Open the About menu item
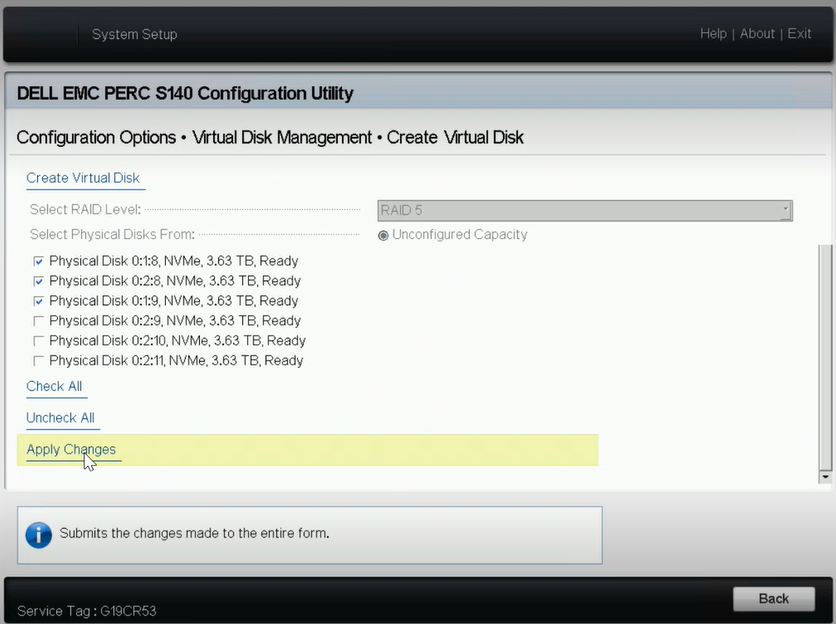 click(757, 34)
